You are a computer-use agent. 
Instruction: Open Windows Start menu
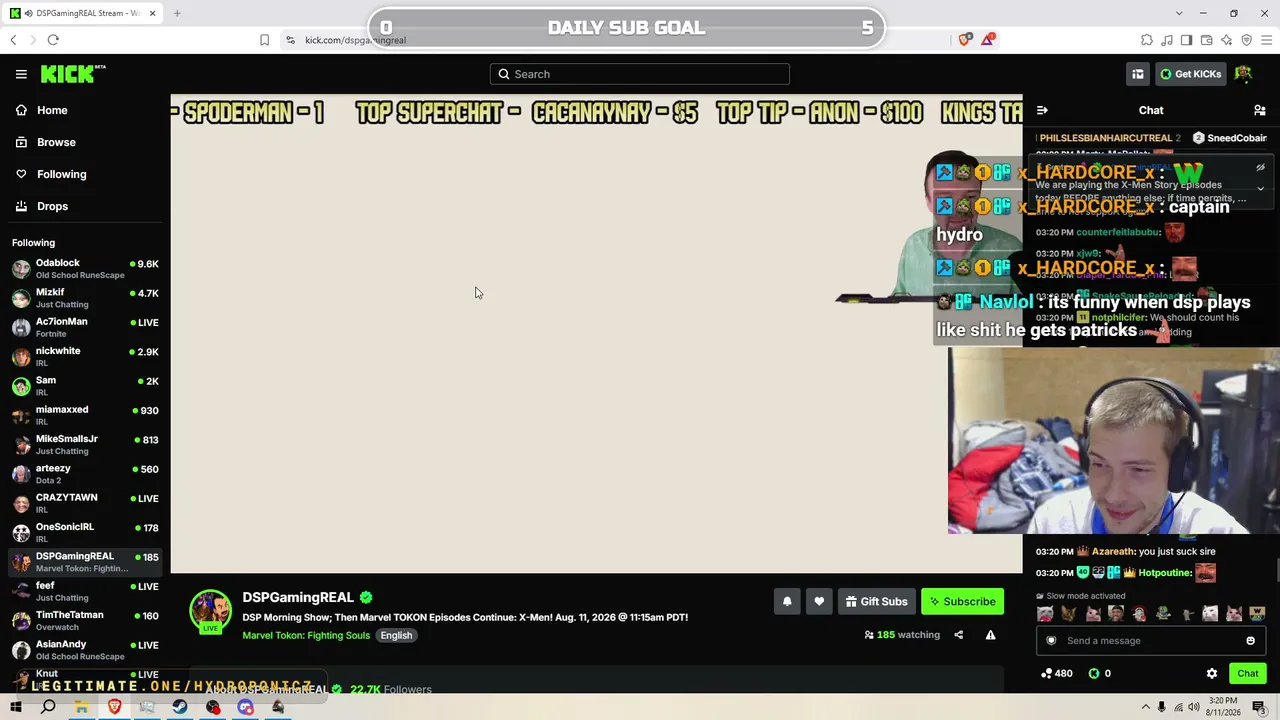pyautogui.click(x=16, y=708)
